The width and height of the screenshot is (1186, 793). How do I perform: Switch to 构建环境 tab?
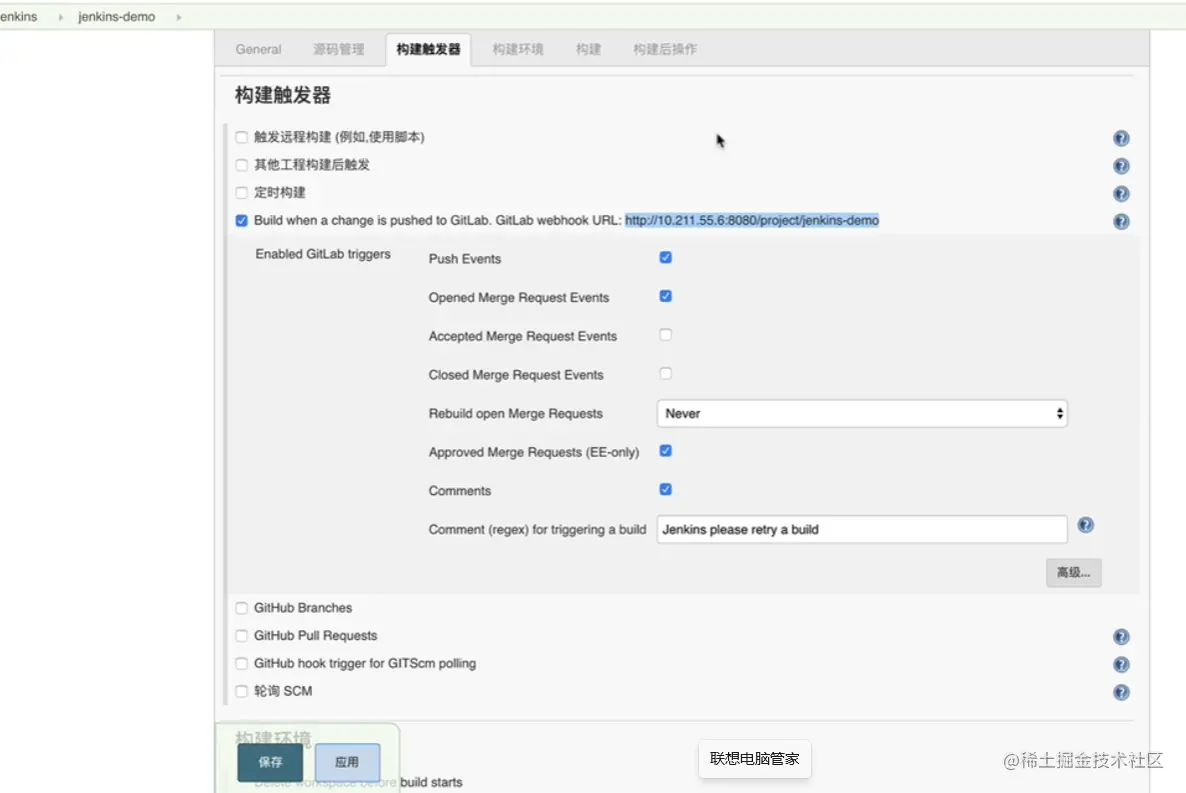point(517,49)
